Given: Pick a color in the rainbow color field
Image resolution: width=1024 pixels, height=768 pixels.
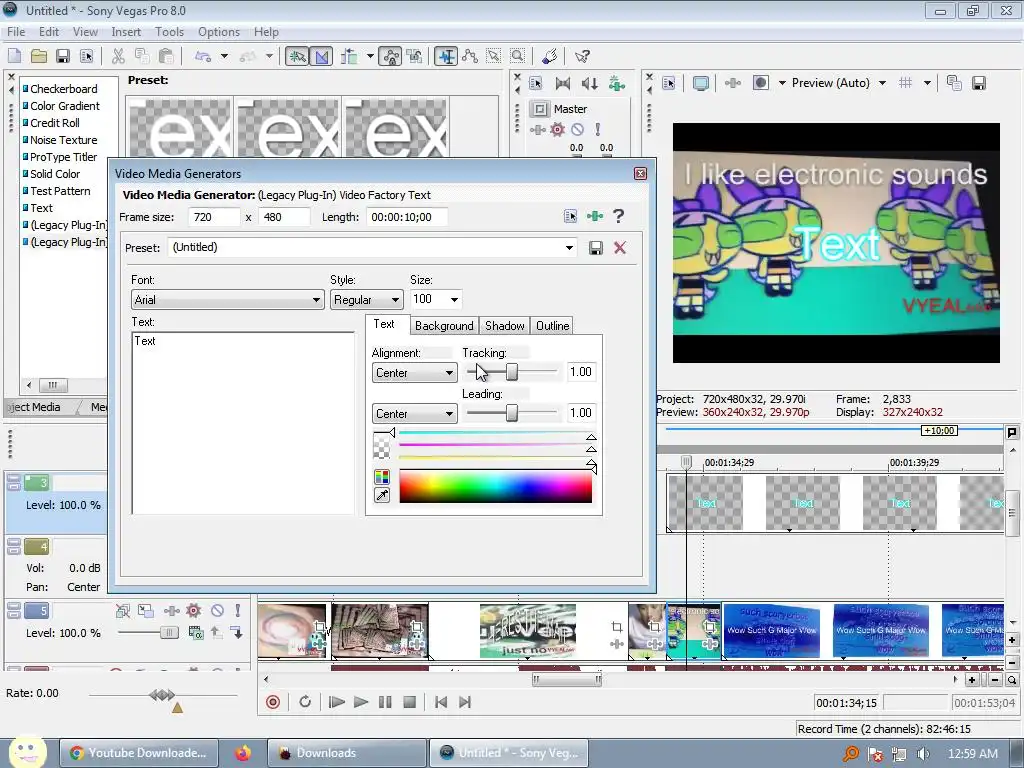Looking at the screenshot, I should click(496, 487).
